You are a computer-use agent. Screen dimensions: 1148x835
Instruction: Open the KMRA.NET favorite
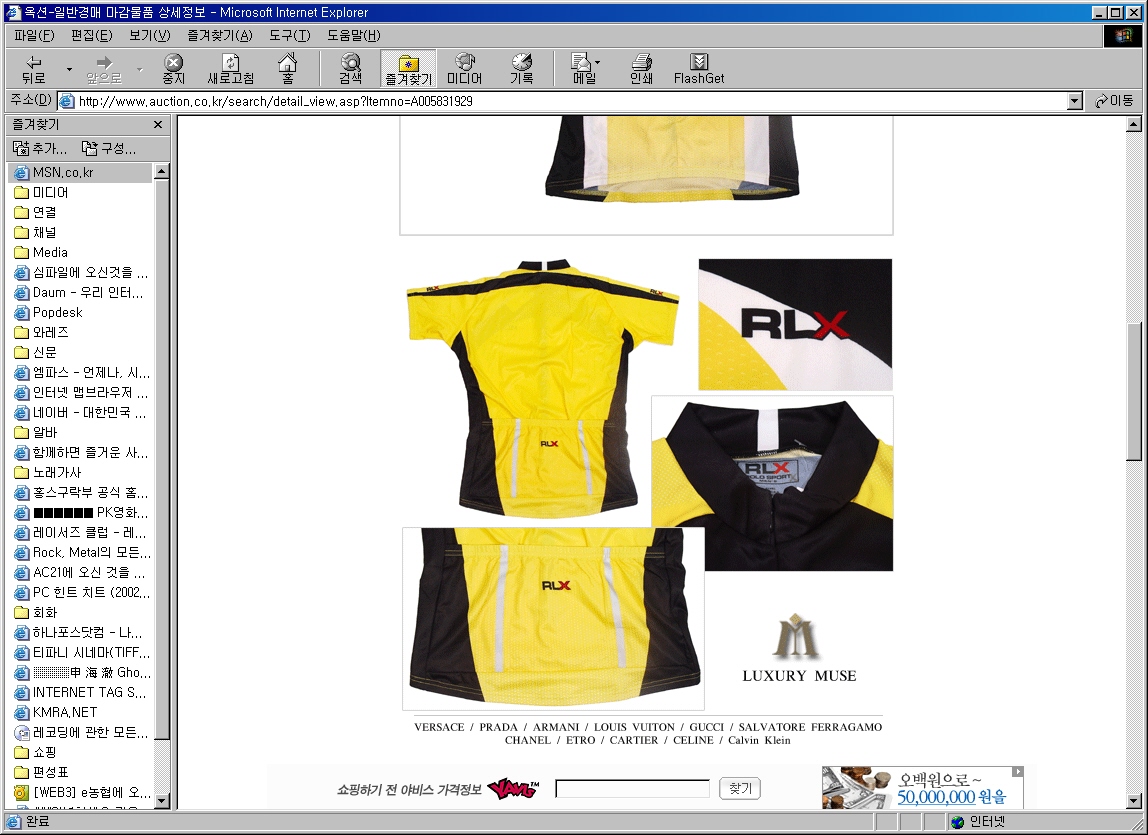coord(56,712)
